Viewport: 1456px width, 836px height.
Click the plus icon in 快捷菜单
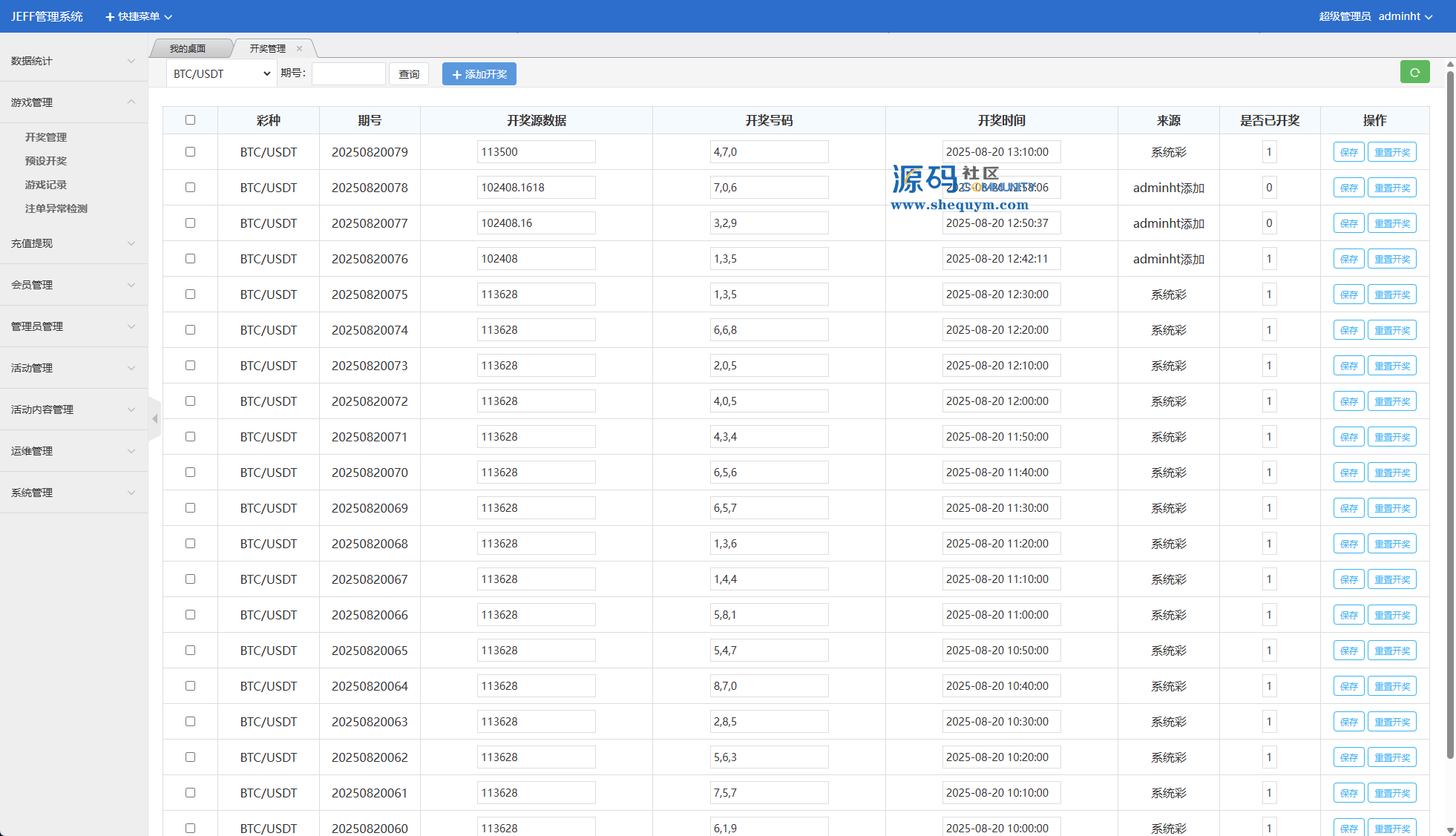[110, 16]
